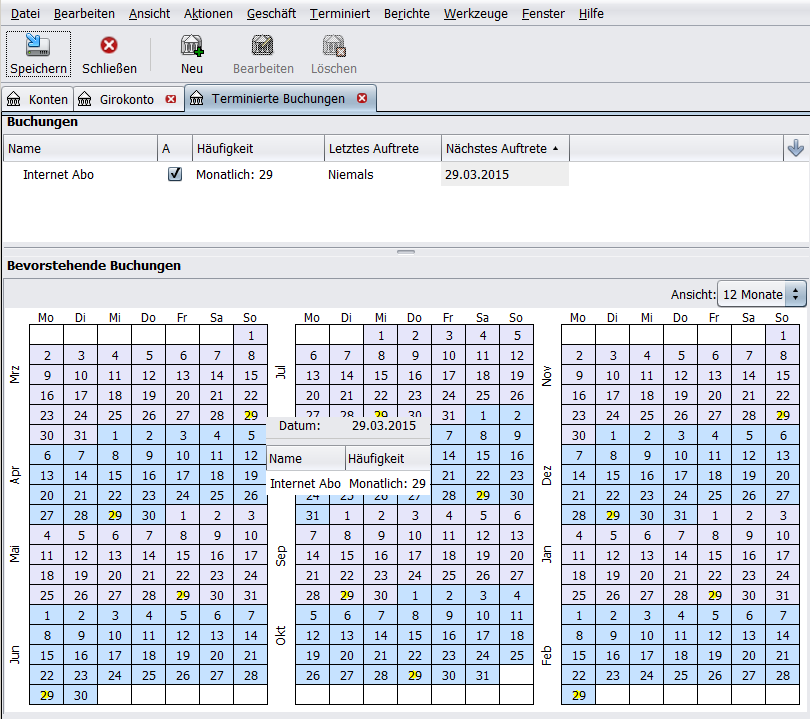This screenshot has width=810, height=719.
Task: Click the Bearbeiten toolbar icon
Action: (263, 46)
